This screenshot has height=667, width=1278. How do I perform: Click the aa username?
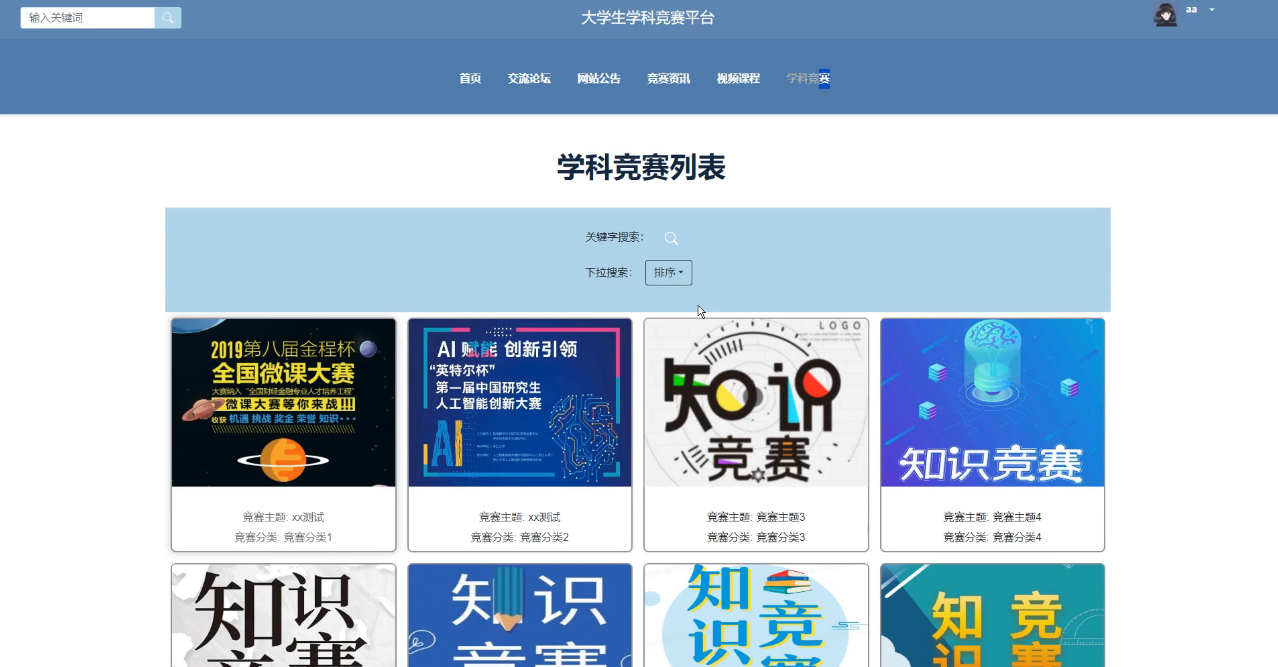point(1191,9)
